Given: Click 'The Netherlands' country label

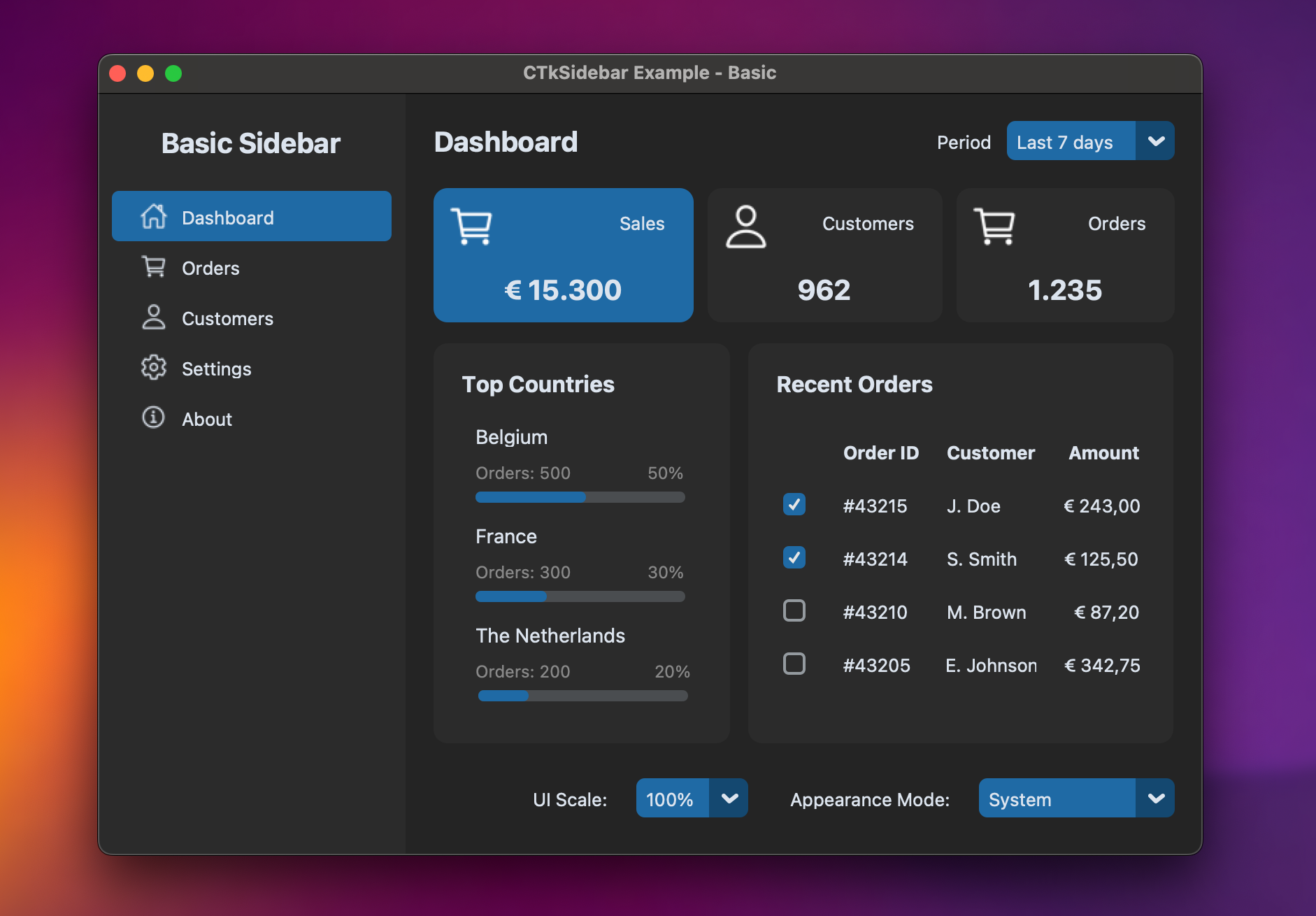Looking at the screenshot, I should tap(550, 636).
